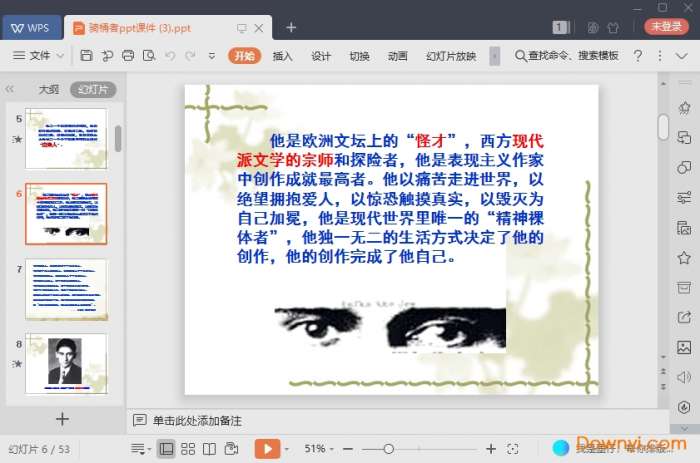700x463 pixels.
Task: Select slide 7 thumbnail
Action: 66,289
